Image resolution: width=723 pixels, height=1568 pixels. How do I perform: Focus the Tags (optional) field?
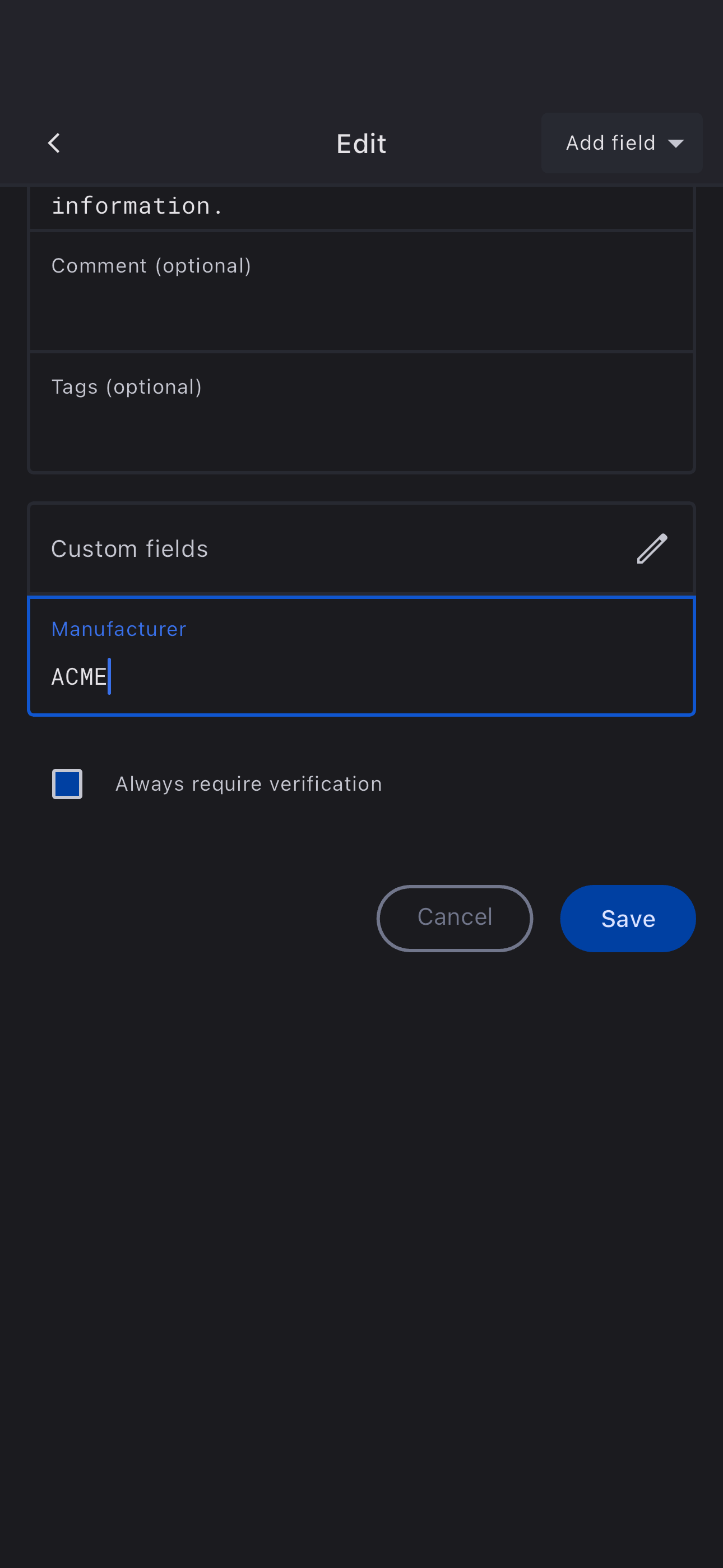click(361, 426)
